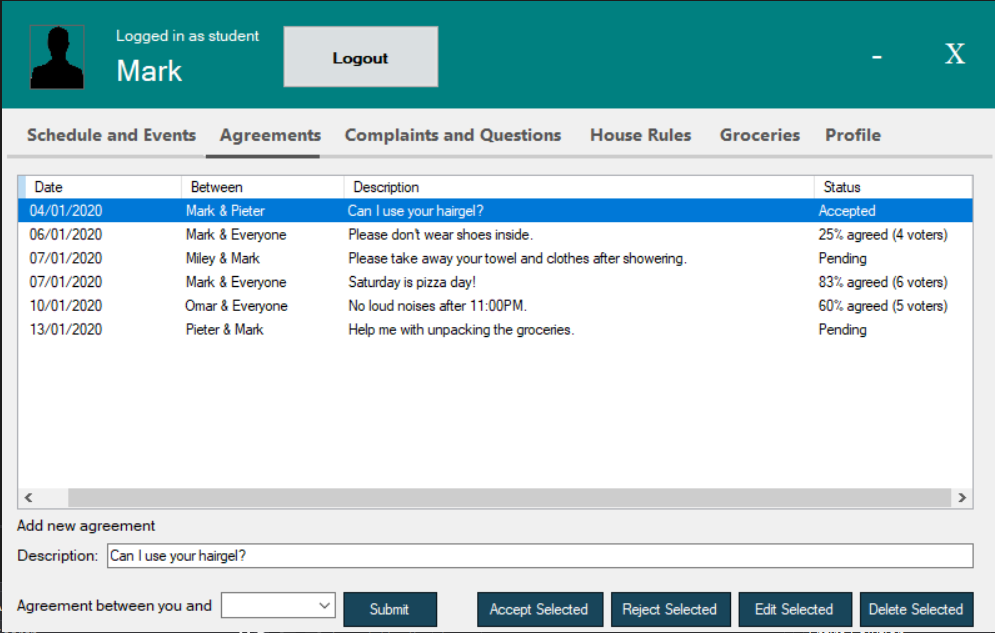995x633 pixels.
Task: Click the Accept Selected button
Action: click(x=539, y=610)
